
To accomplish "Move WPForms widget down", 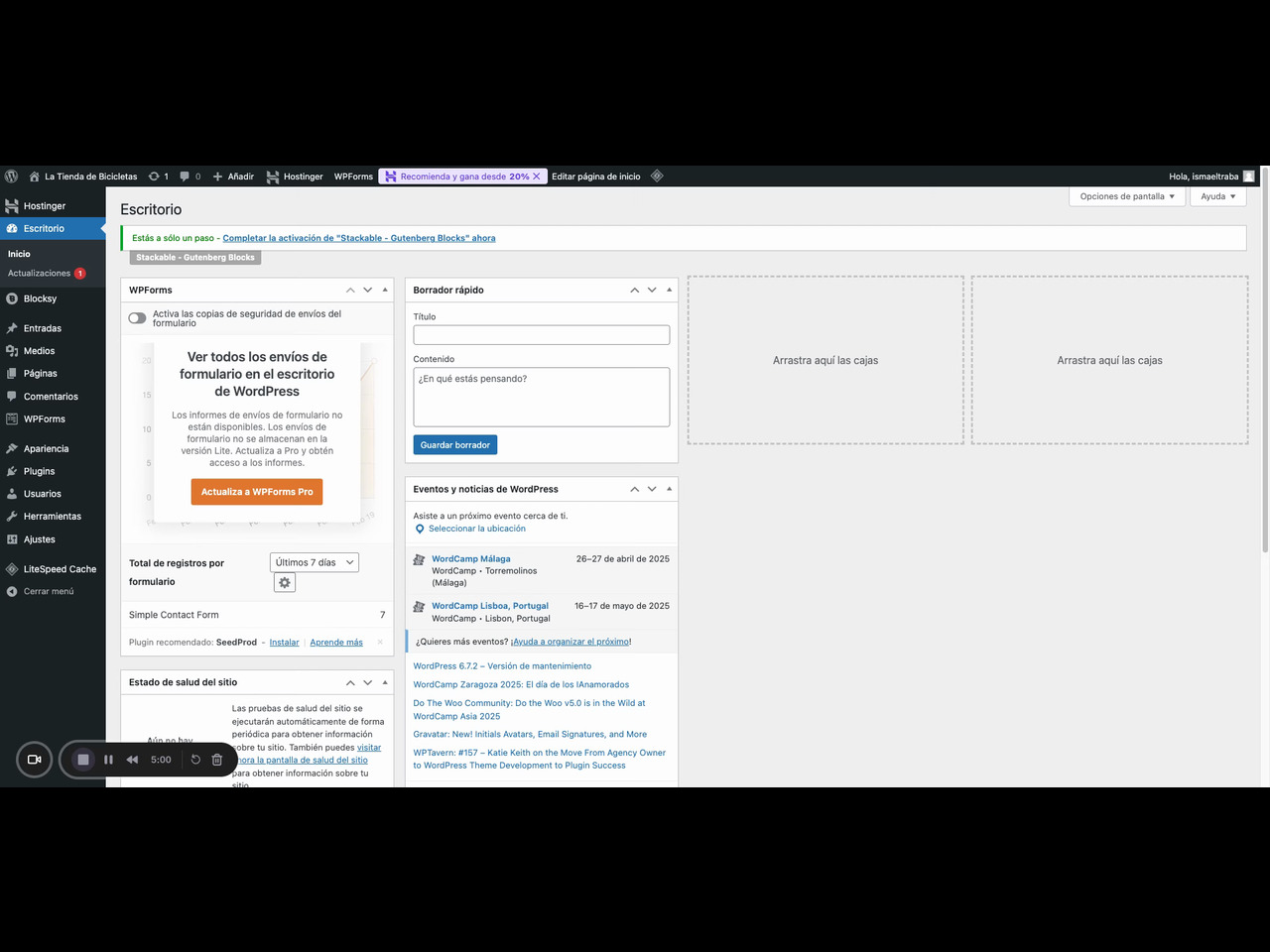I will [x=368, y=290].
